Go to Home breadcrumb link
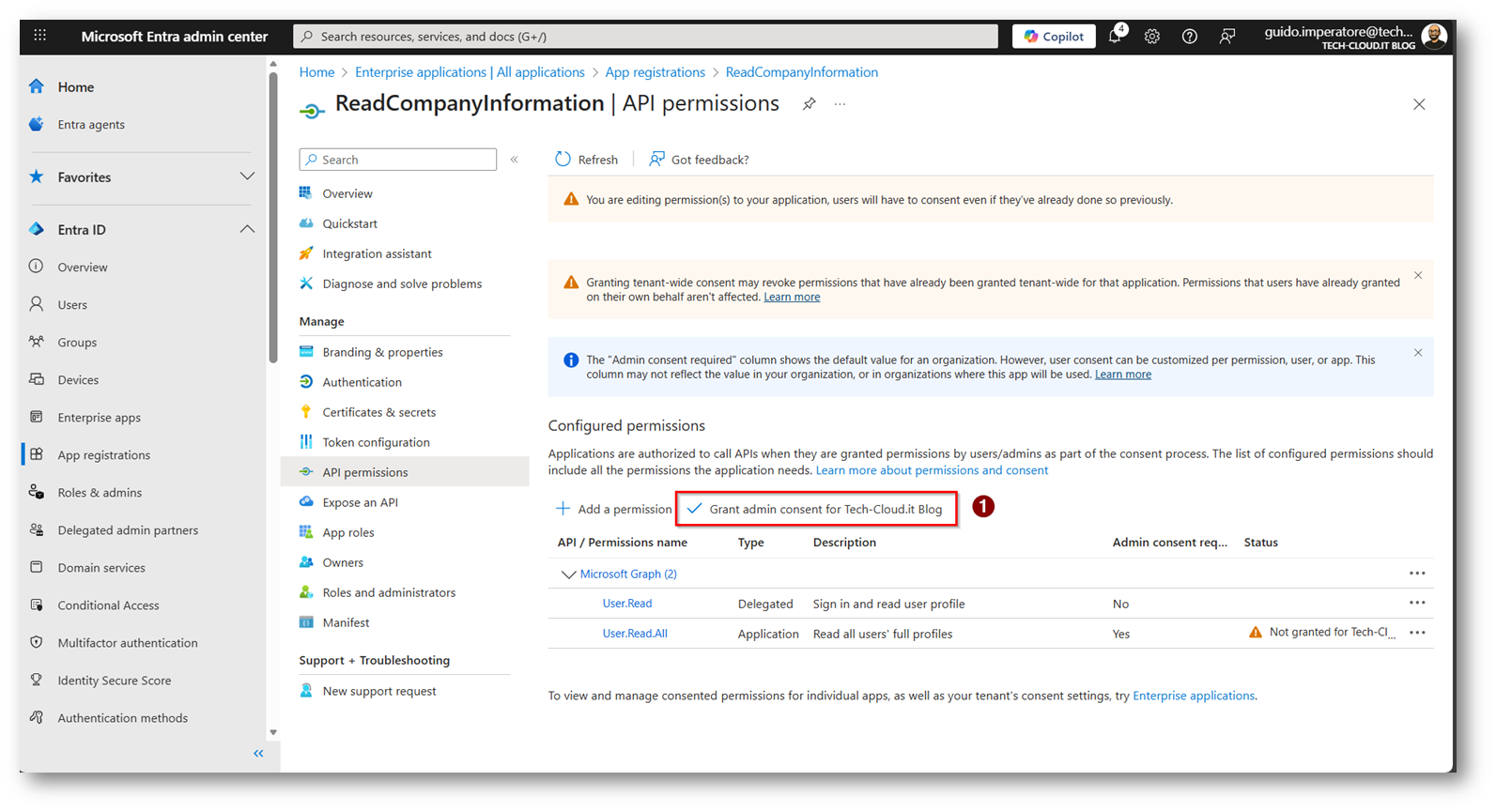 316,72
